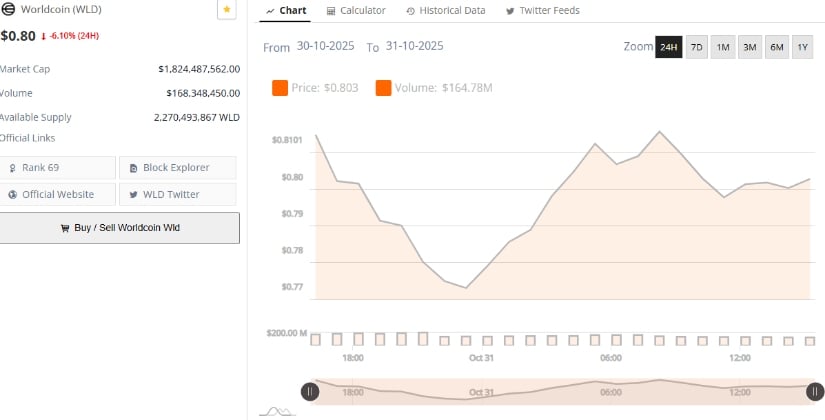825x420 pixels.
Task: Switch to Historical Data tab
Action: pos(446,11)
